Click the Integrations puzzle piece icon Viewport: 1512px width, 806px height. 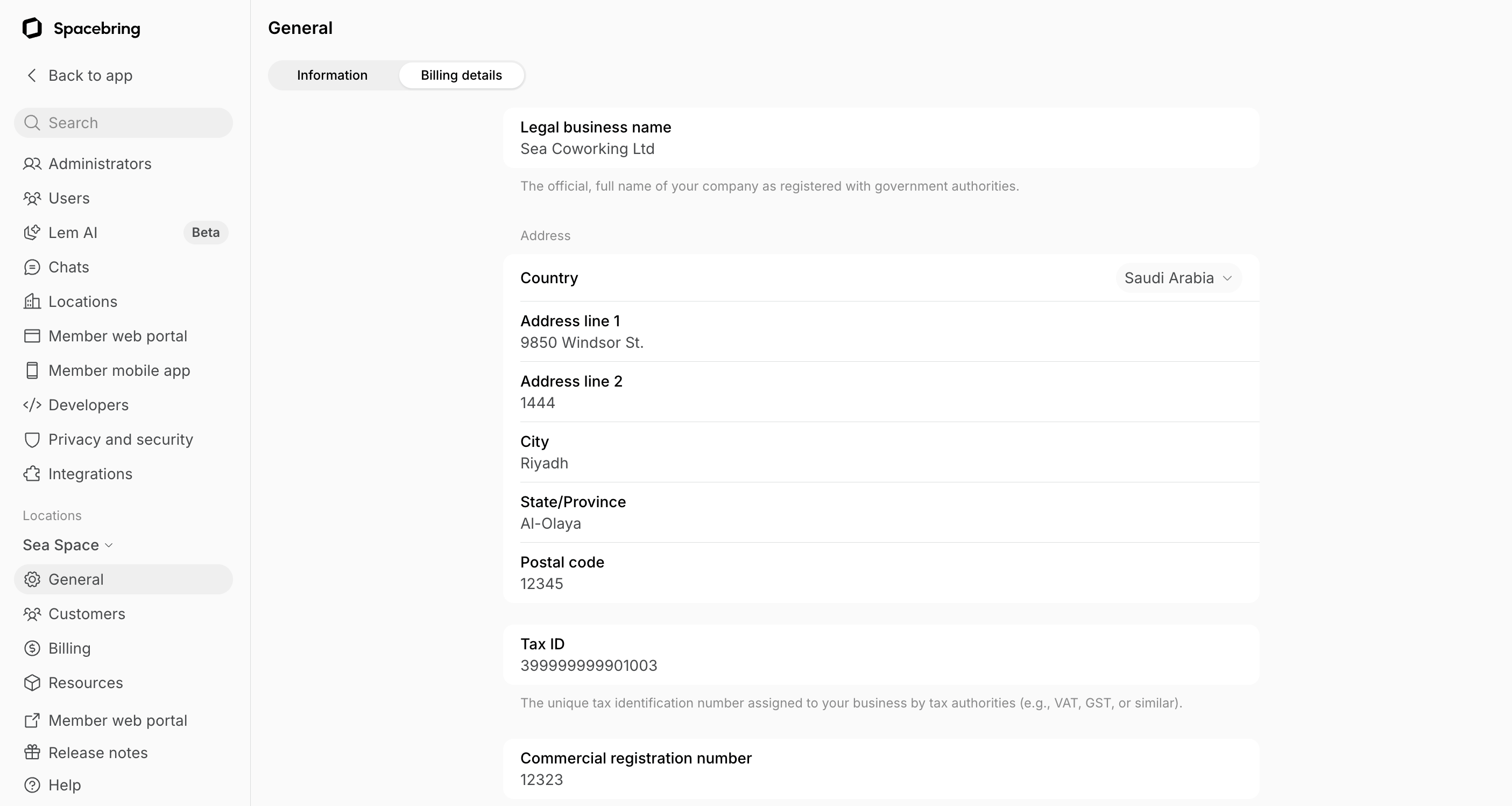(x=32, y=474)
